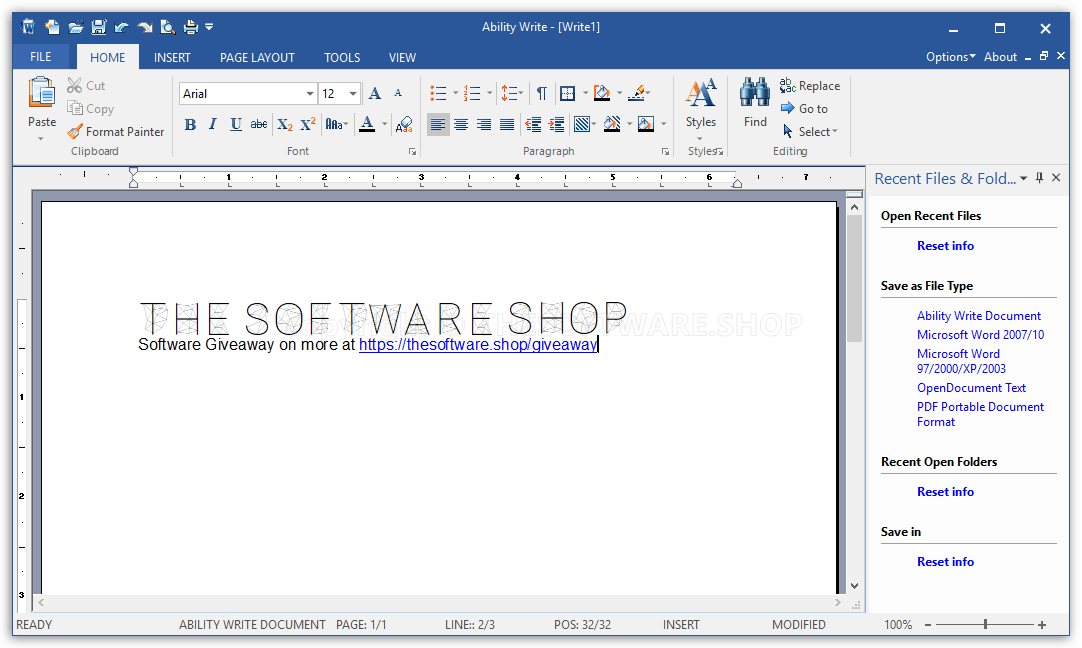Click Undo in the quick access toolbar
The width and height of the screenshot is (1082, 648).
(x=122, y=27)
